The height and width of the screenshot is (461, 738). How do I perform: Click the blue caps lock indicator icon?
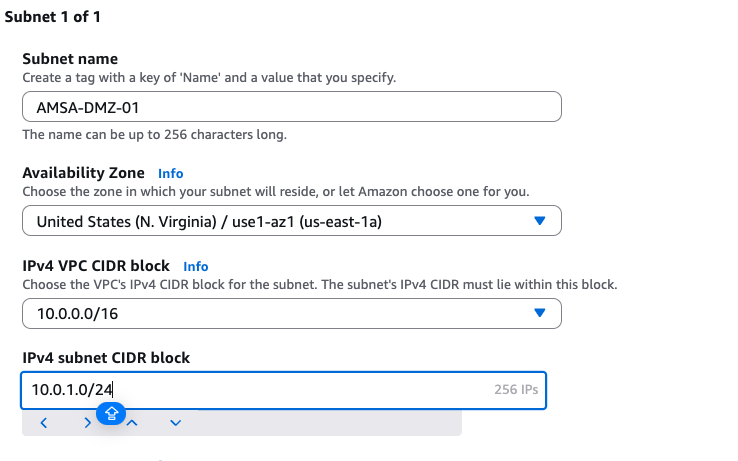pos(111,412)
